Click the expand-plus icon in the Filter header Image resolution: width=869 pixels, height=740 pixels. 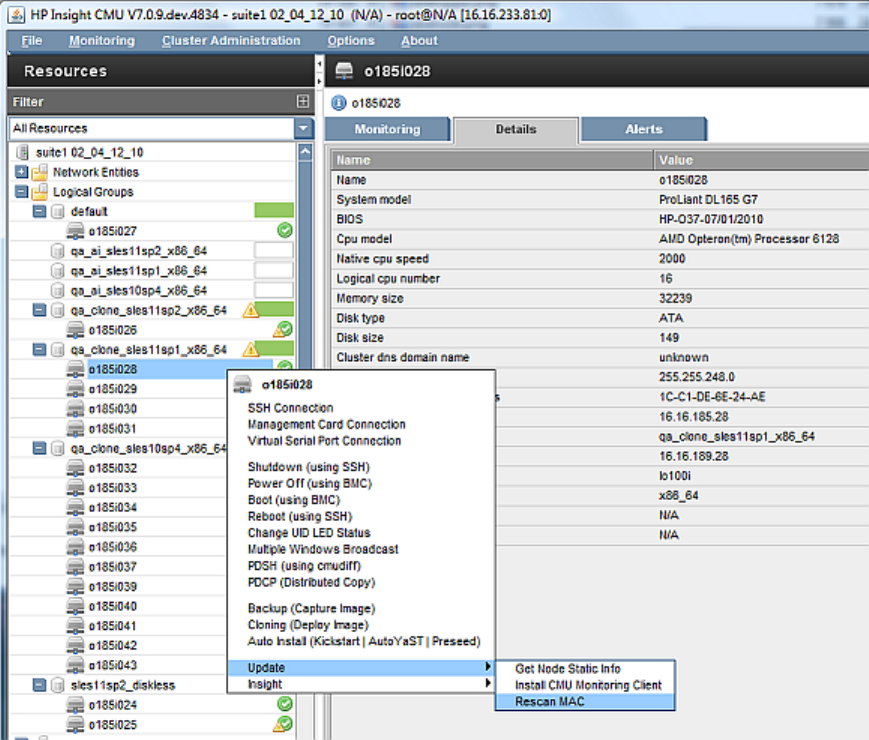(x=303, y=101)
